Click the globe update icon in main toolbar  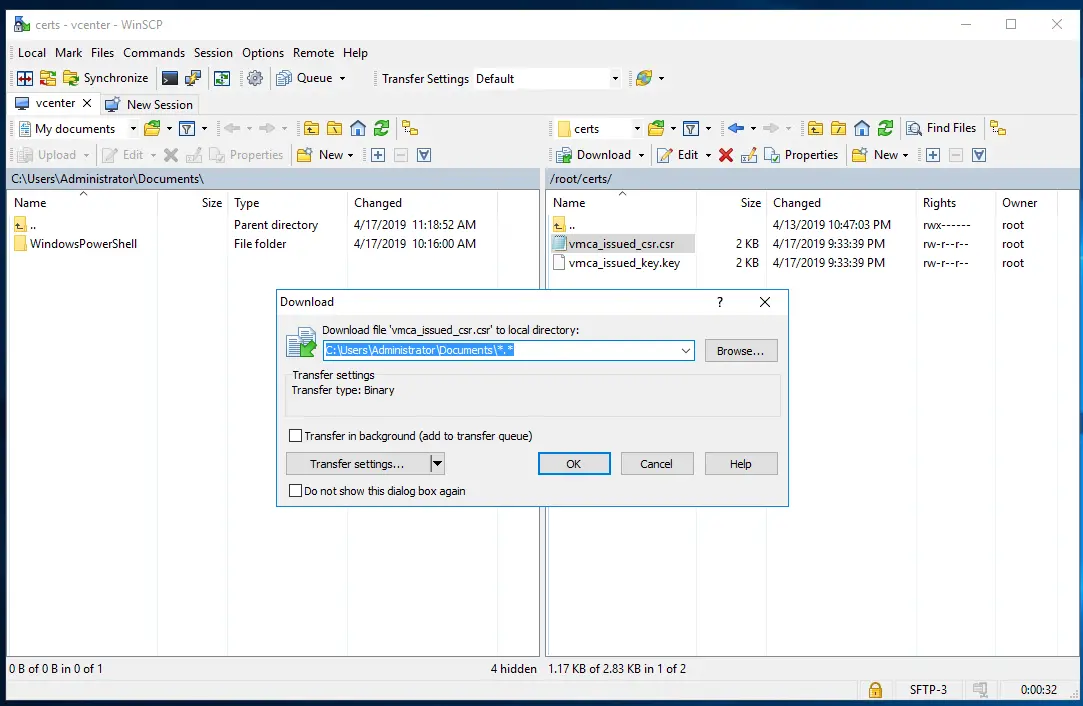[x=644, y=78]
